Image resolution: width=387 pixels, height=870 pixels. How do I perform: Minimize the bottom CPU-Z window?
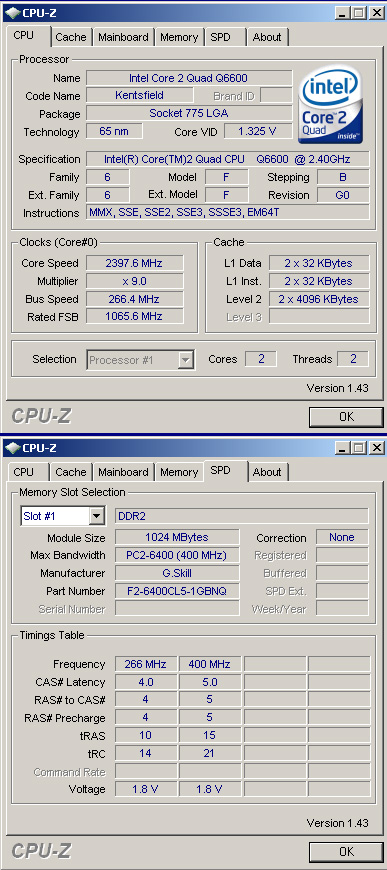344,447
